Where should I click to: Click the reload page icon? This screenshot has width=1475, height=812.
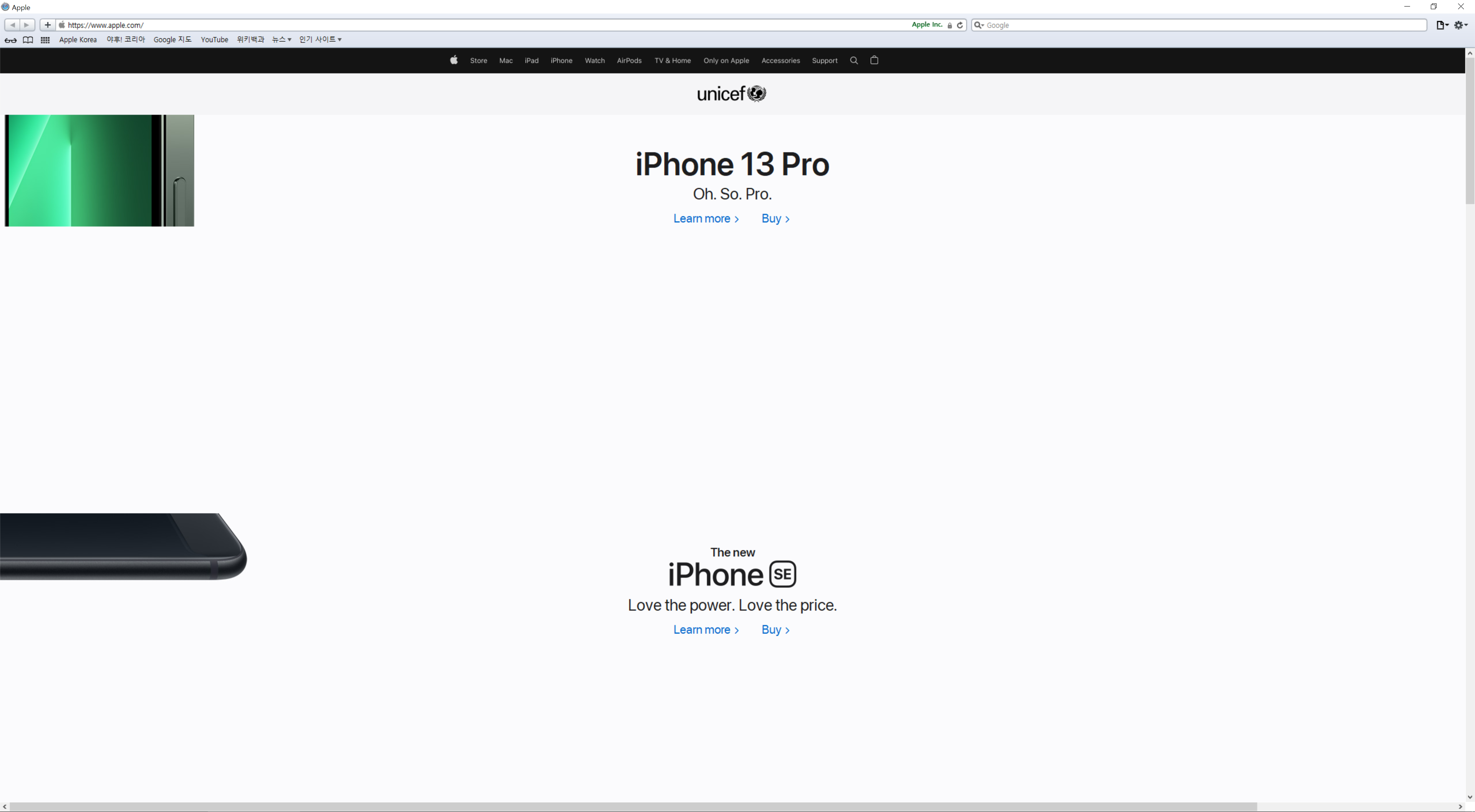pos(960,25)
